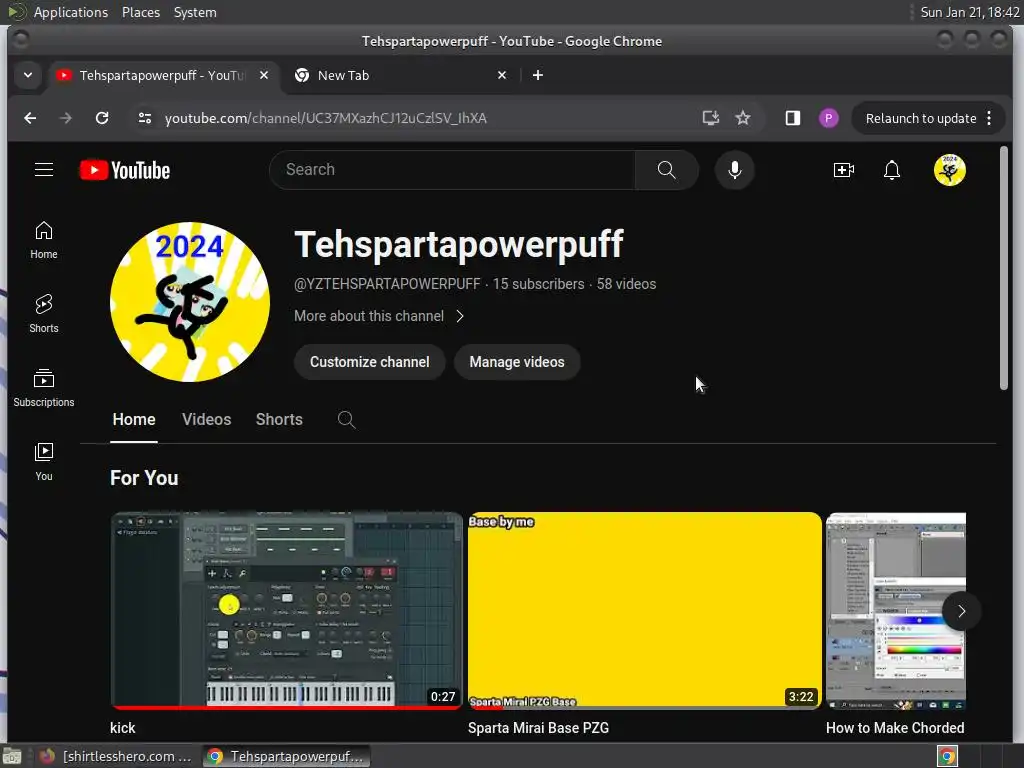Screen dimensions: 1024x768
Task: Play the How to Make Chorded thumbnail
Action: tap(895, 611)
